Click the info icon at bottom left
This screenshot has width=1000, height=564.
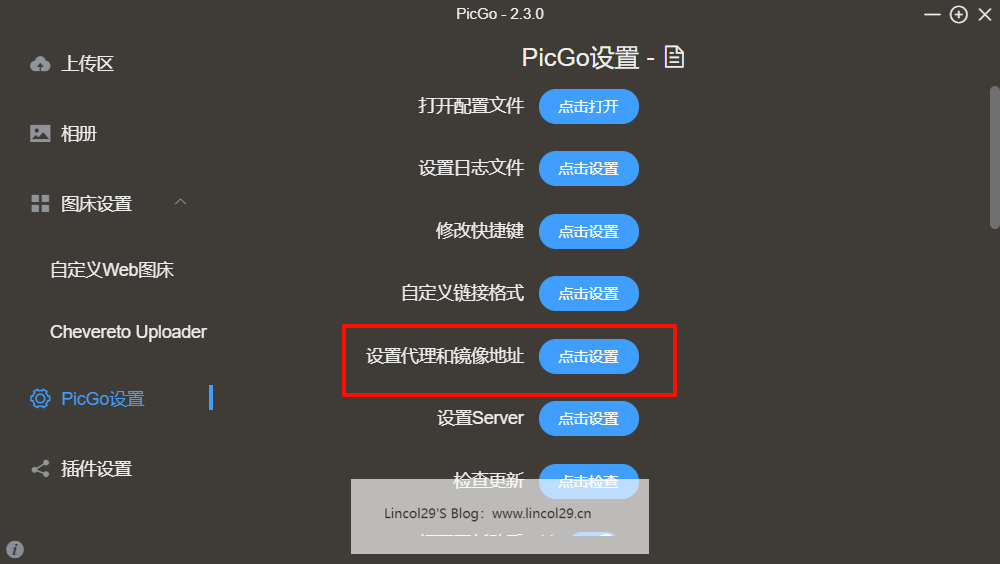coord(15,549)
